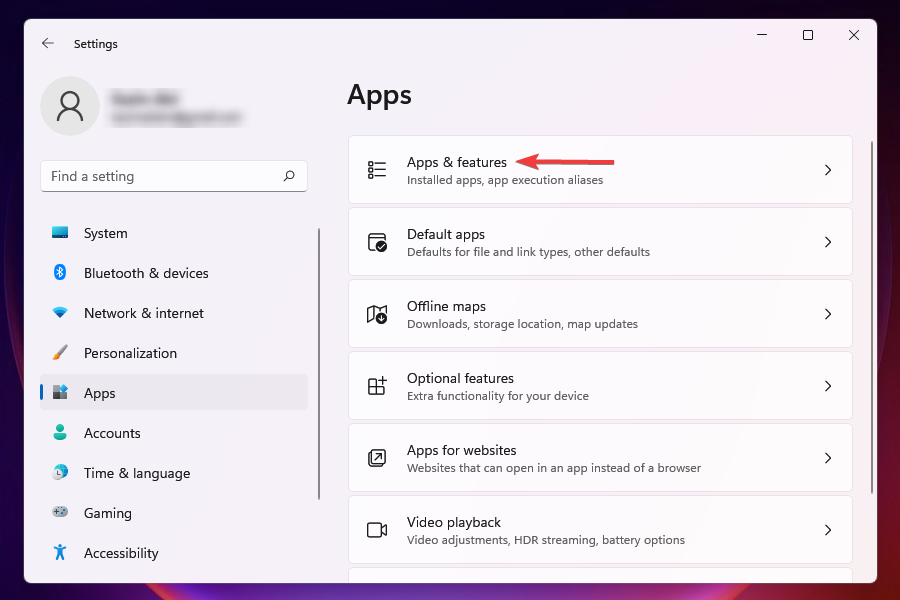Viewport: 900px width, 600px height.
Task: Click the Find a setting search box
Action: pyautogui.click(x=174, y=176)
